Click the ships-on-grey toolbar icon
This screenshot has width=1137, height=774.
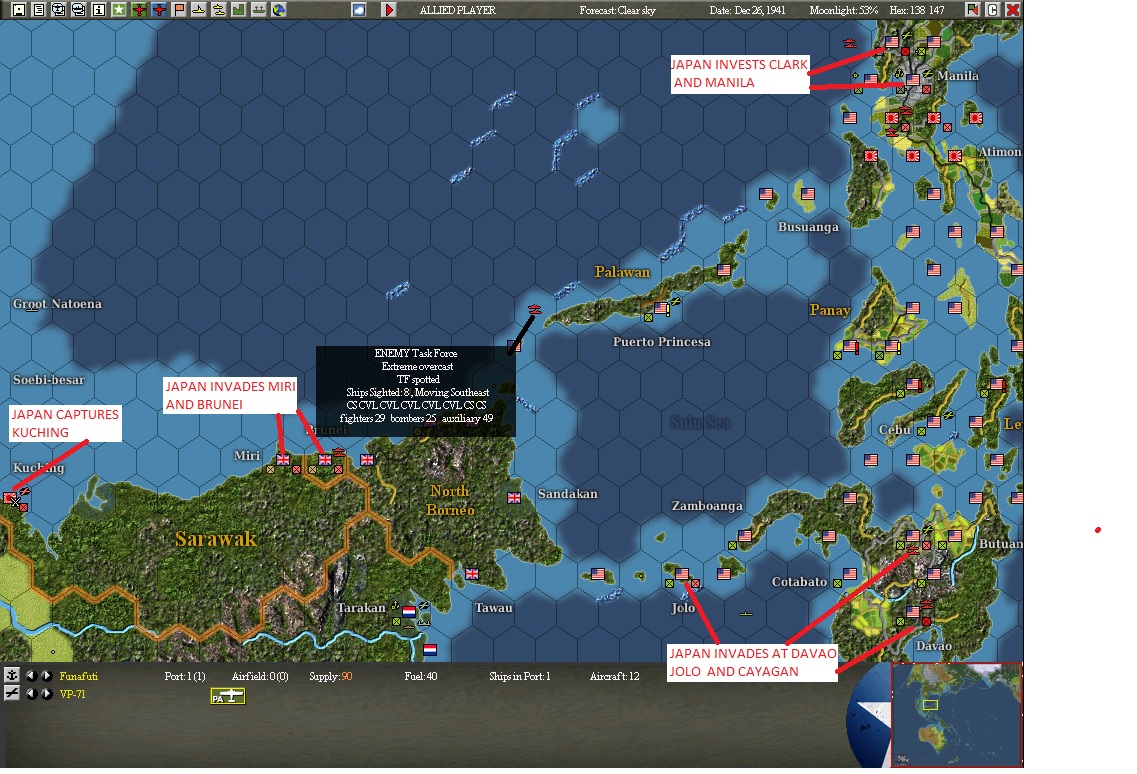259,9
